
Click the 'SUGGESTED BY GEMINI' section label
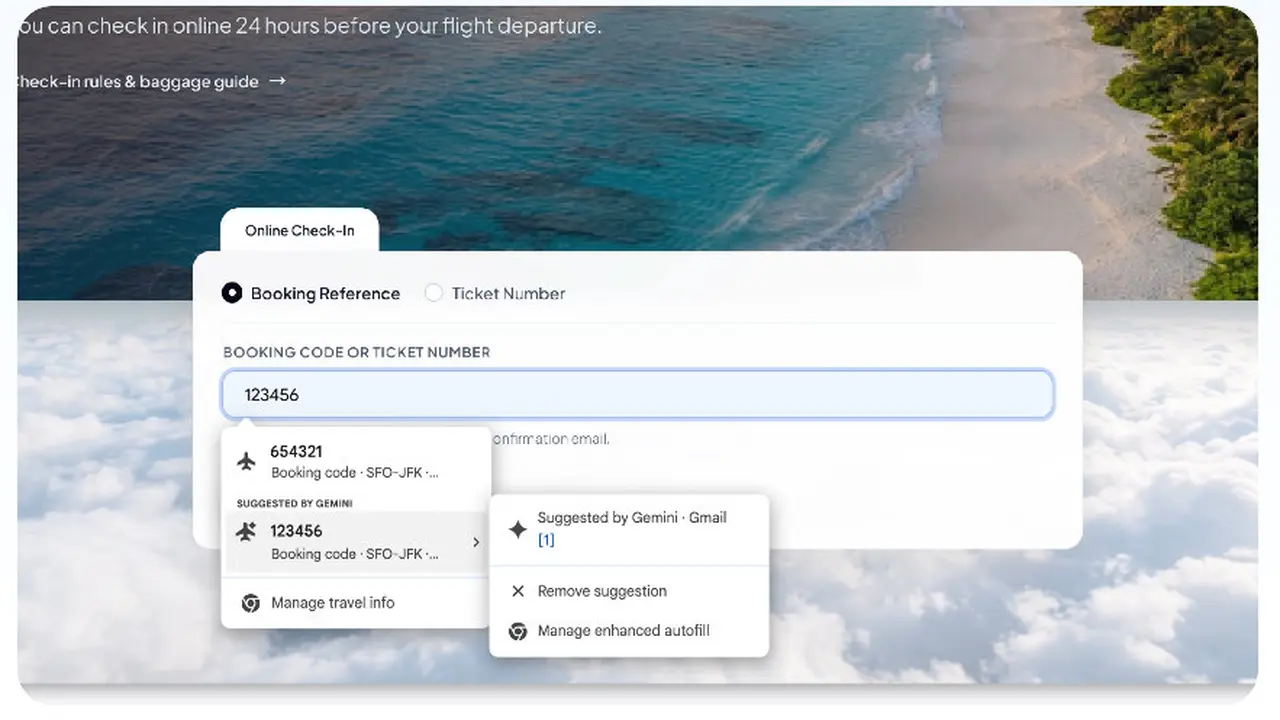(294, 503)
